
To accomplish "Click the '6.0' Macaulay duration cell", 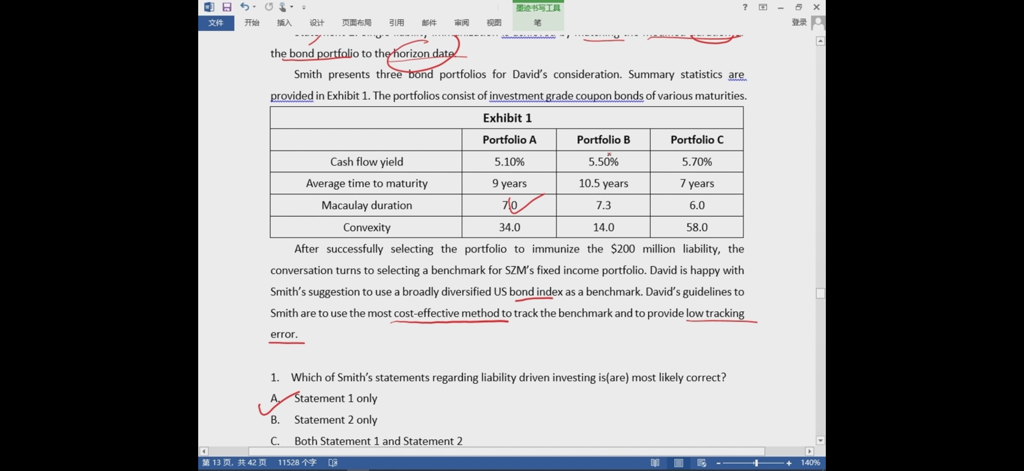I will coord(697,205).
